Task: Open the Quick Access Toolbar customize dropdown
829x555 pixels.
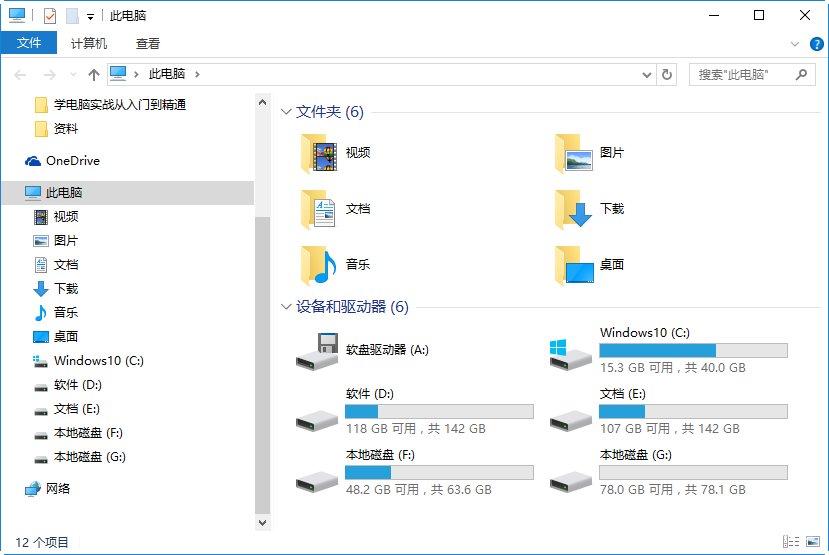Action: point(90,17)
